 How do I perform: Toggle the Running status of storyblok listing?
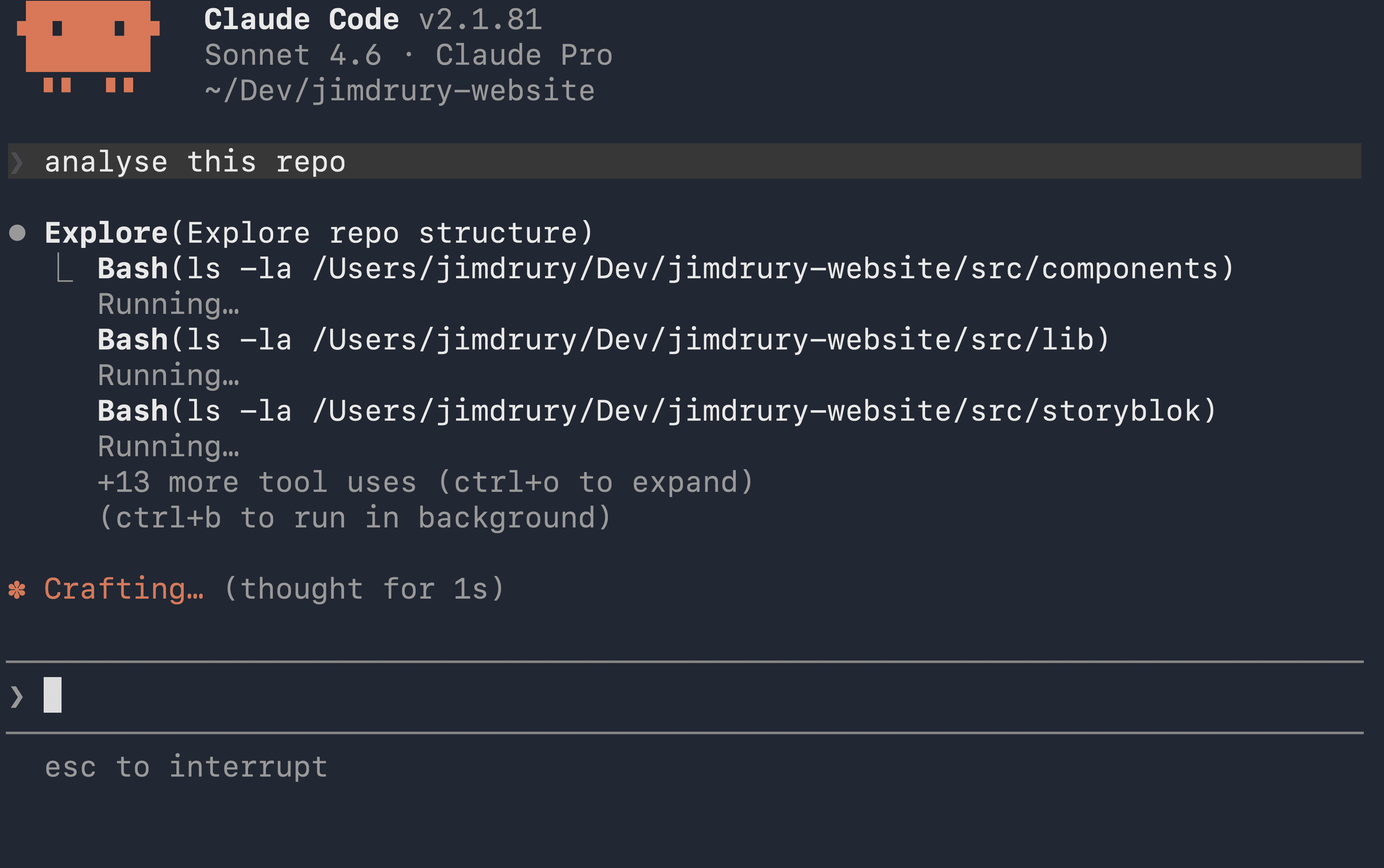tap(168, 445)
